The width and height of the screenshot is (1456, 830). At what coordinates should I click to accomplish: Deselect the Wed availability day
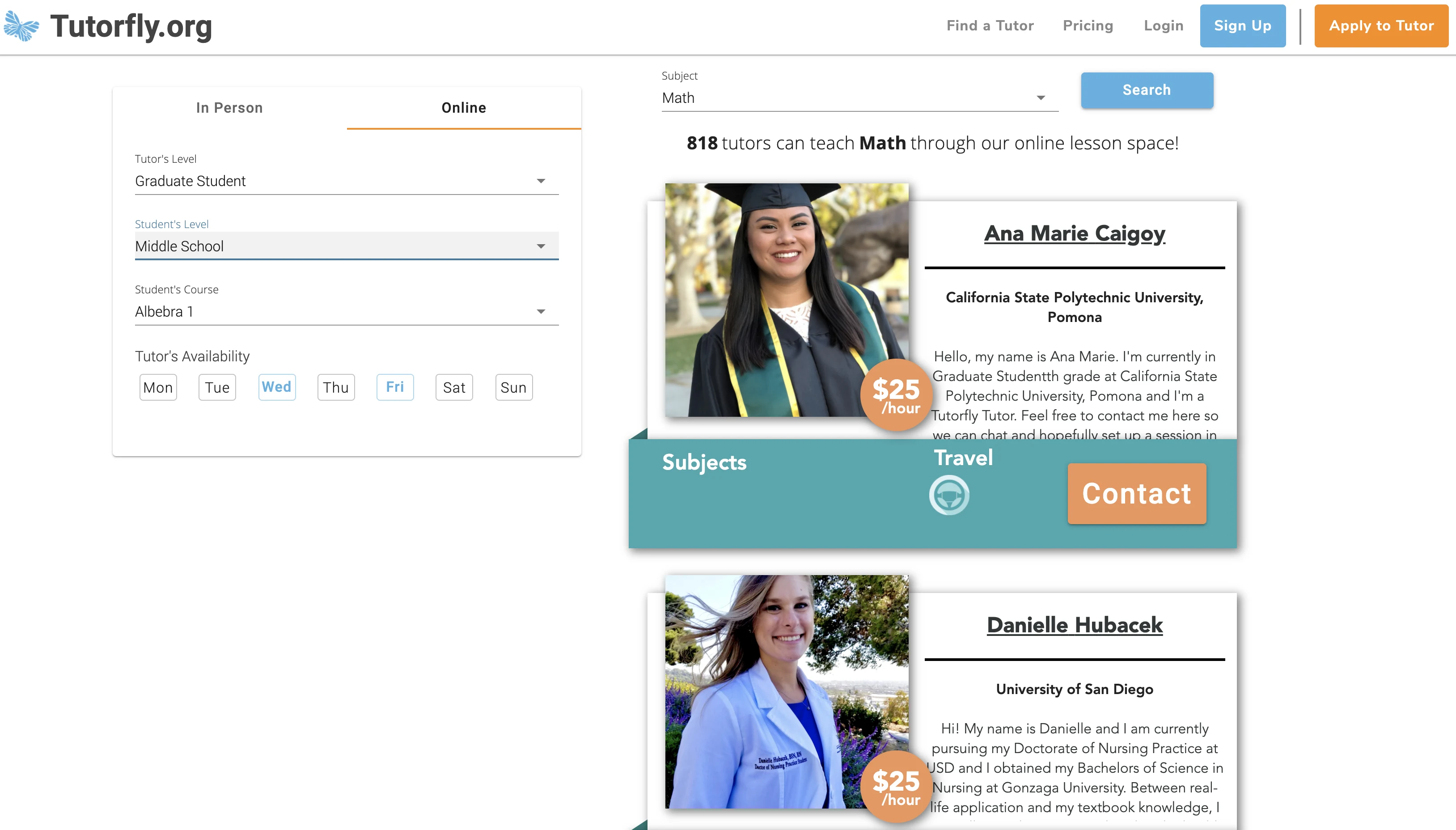[x=276, y=387]
